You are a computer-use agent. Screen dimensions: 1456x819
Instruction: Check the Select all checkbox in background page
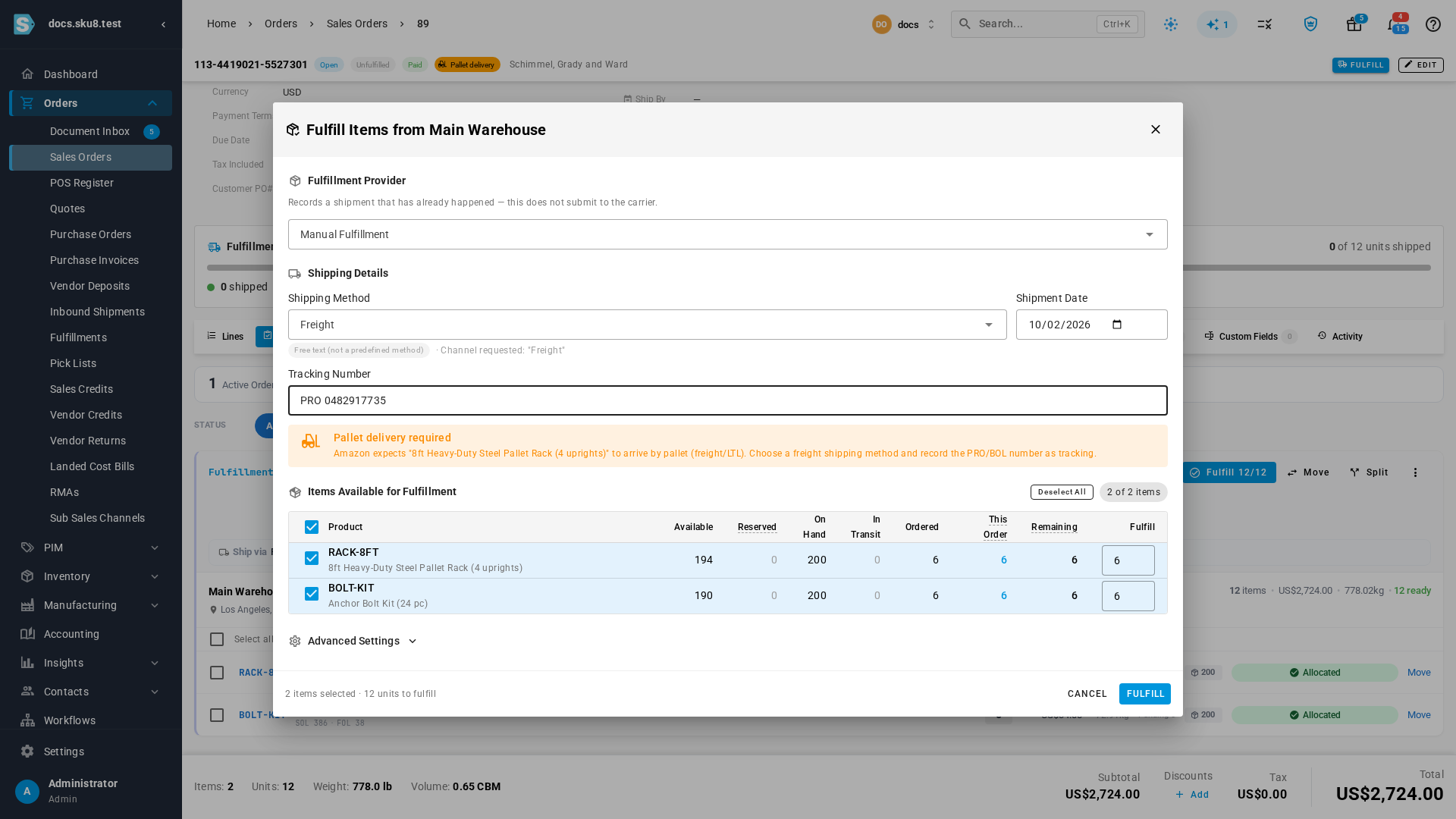point(217,639)
